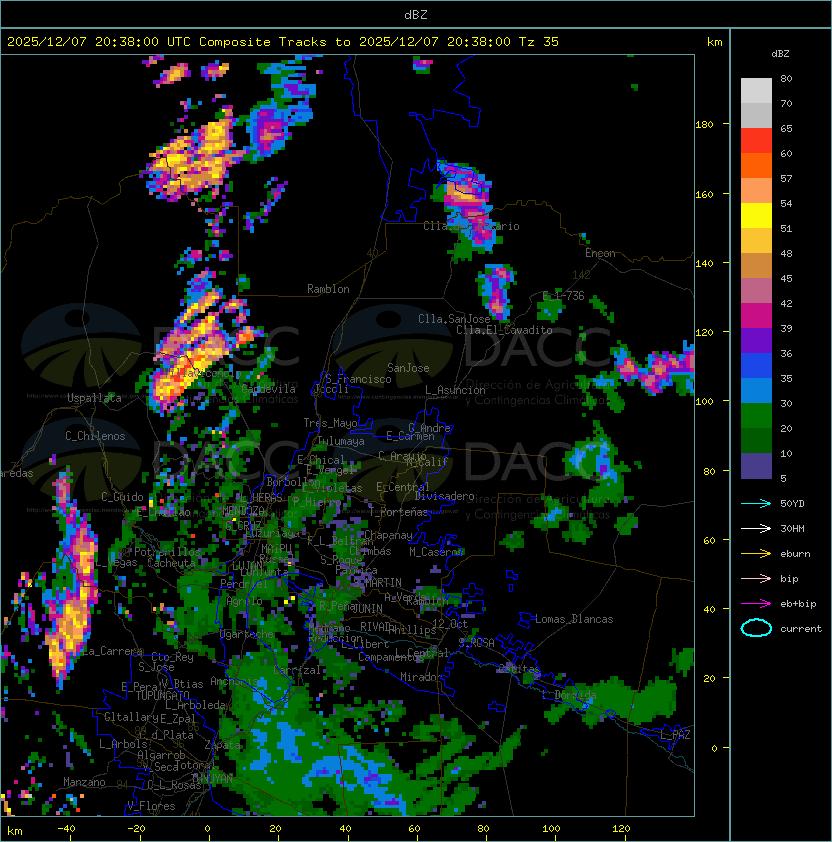This screenshot has height=842, width=832.
Task: Click the Clla.El_Cavadito place label
Action: coord(504,330)
